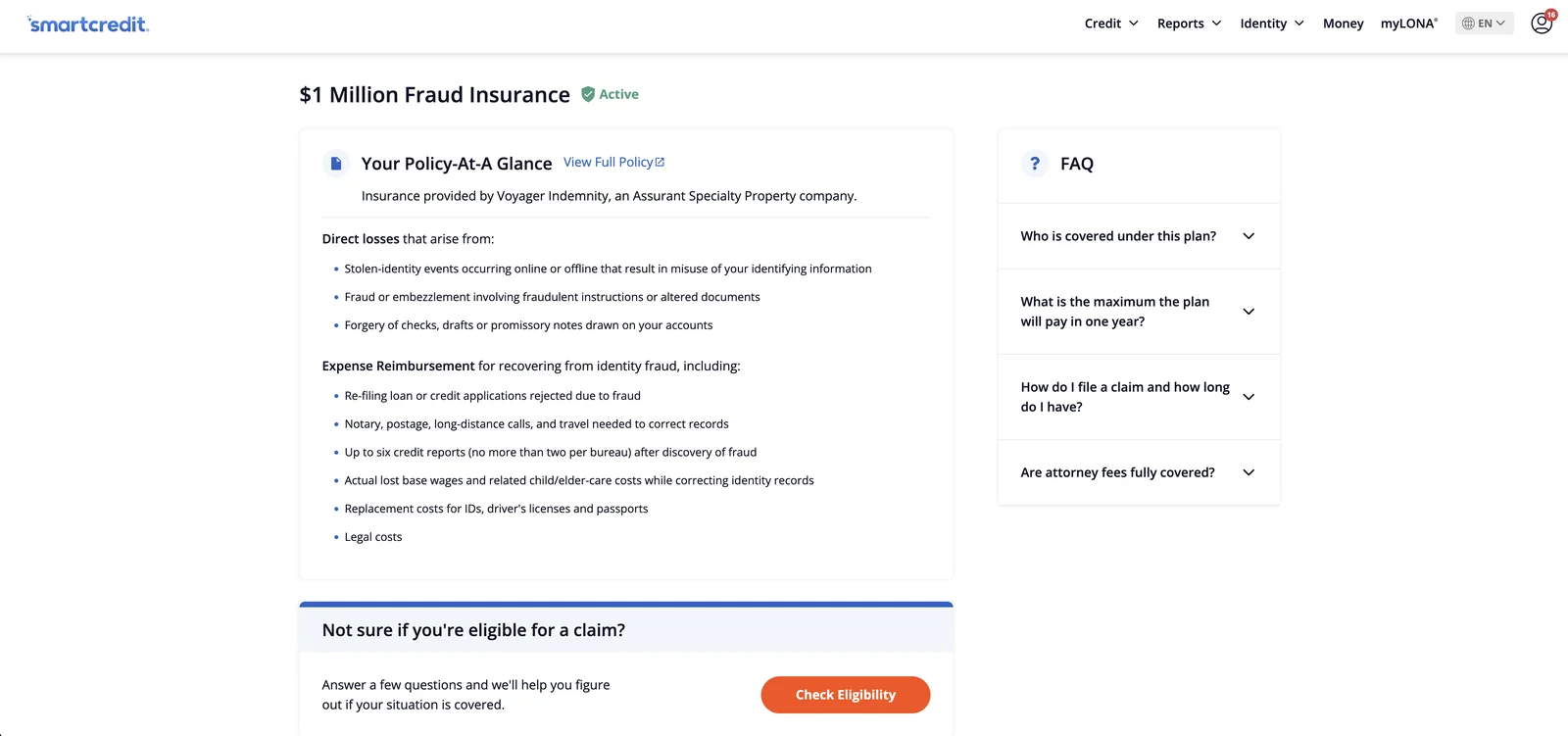The width and height of the screenshot is (1568, 736).
Task: Expand 'Who is covered under this plan?'
Action: point(1139,236)
